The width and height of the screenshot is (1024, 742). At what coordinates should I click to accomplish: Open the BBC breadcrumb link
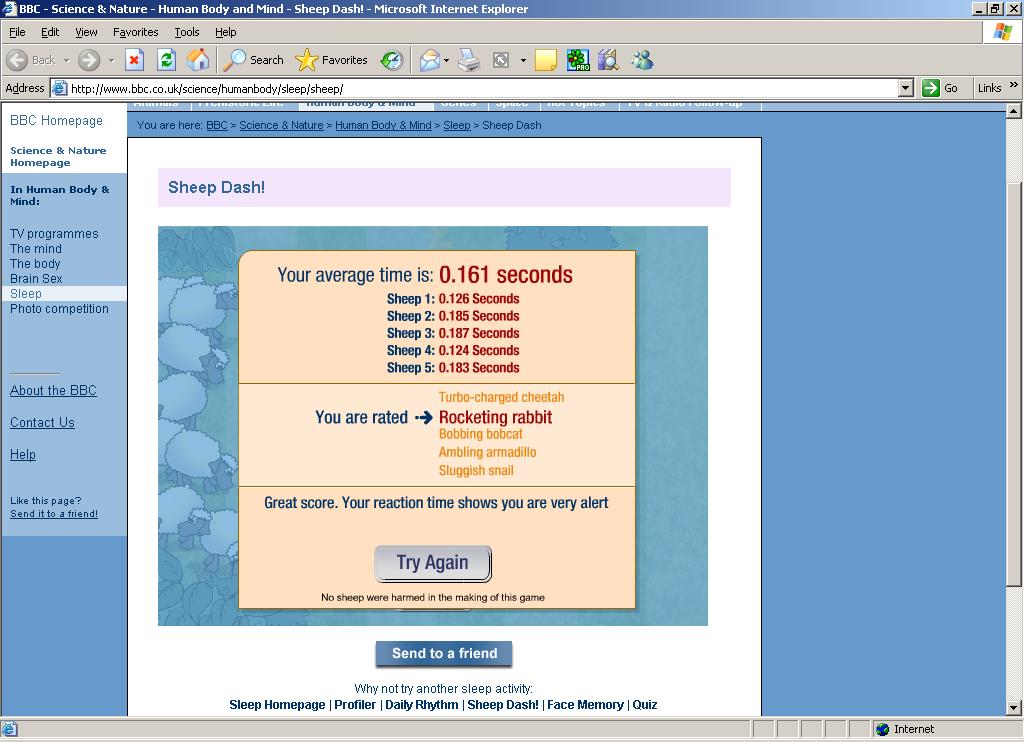[x=217, y=125]
